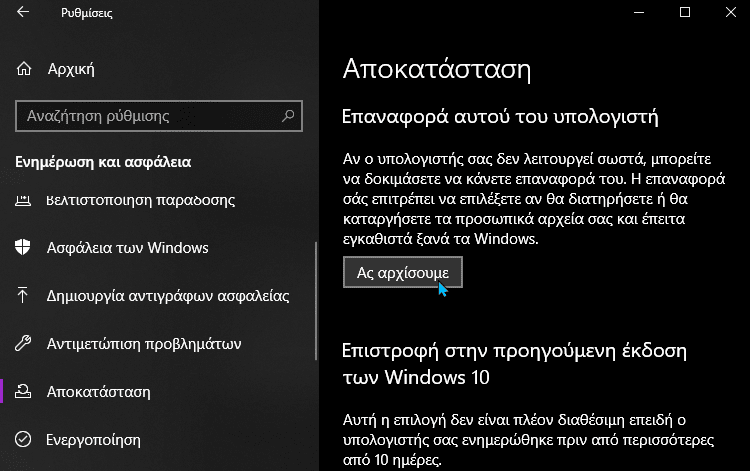
Task: Click the magnifier search icon
Action: click(x=288, y=116)
